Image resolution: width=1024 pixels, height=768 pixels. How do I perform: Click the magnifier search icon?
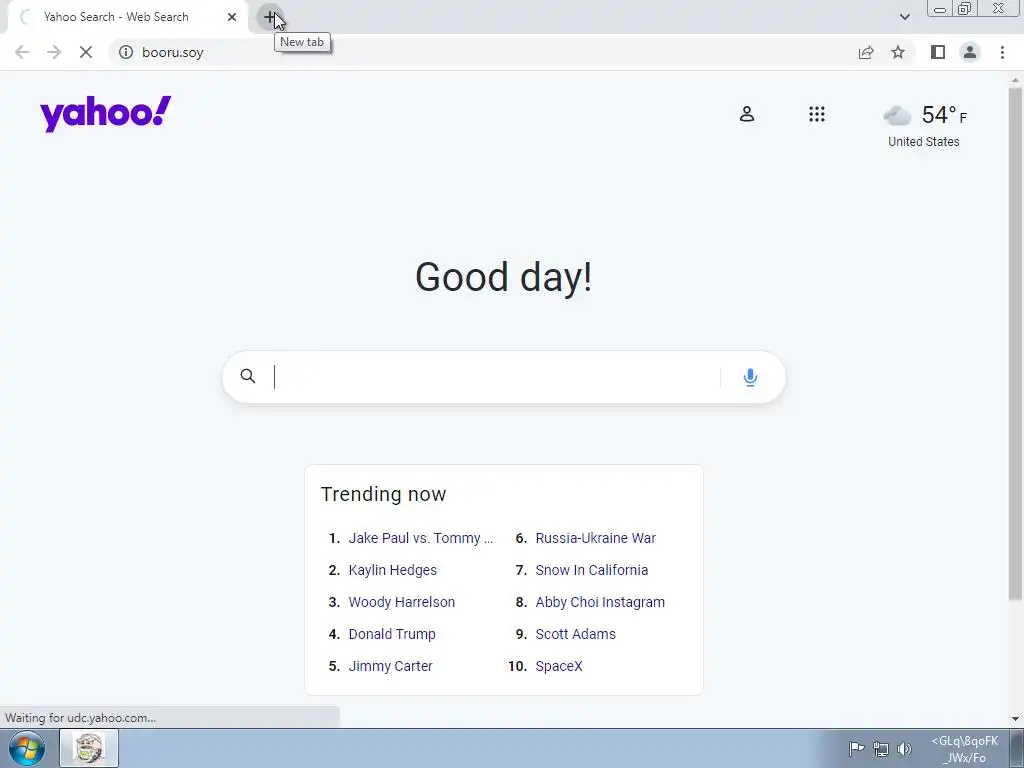[248, 376]
